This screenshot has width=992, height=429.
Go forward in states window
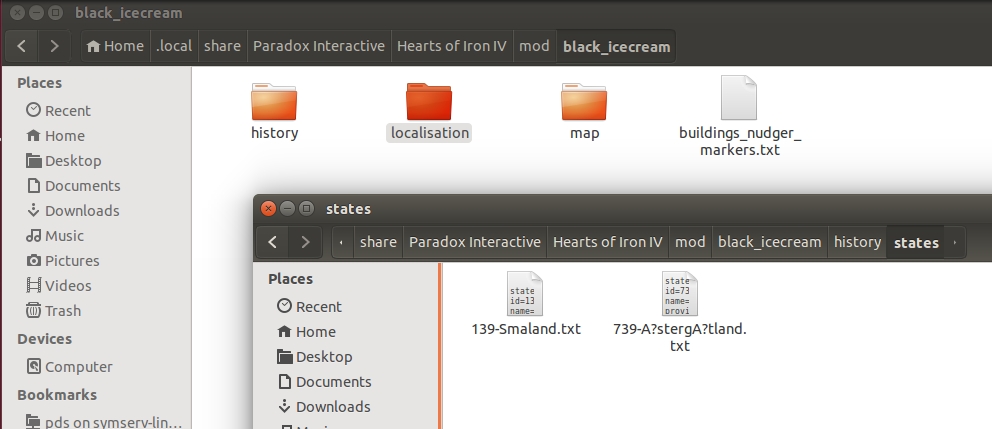point(305,242)
